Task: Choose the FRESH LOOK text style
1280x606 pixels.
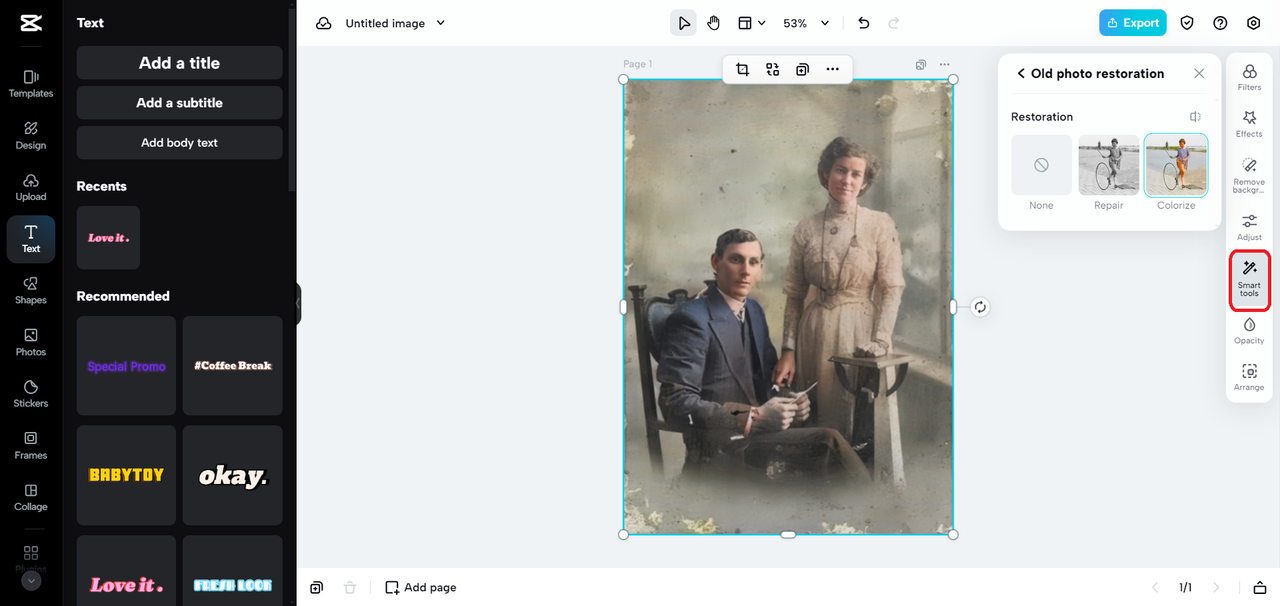Action: point(233,571)
